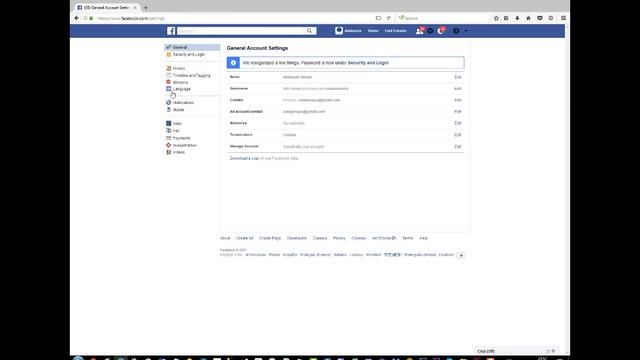The image size is (640, 360).
Task: Edit the Ad account contact row
Action: (x=458, y=111)
